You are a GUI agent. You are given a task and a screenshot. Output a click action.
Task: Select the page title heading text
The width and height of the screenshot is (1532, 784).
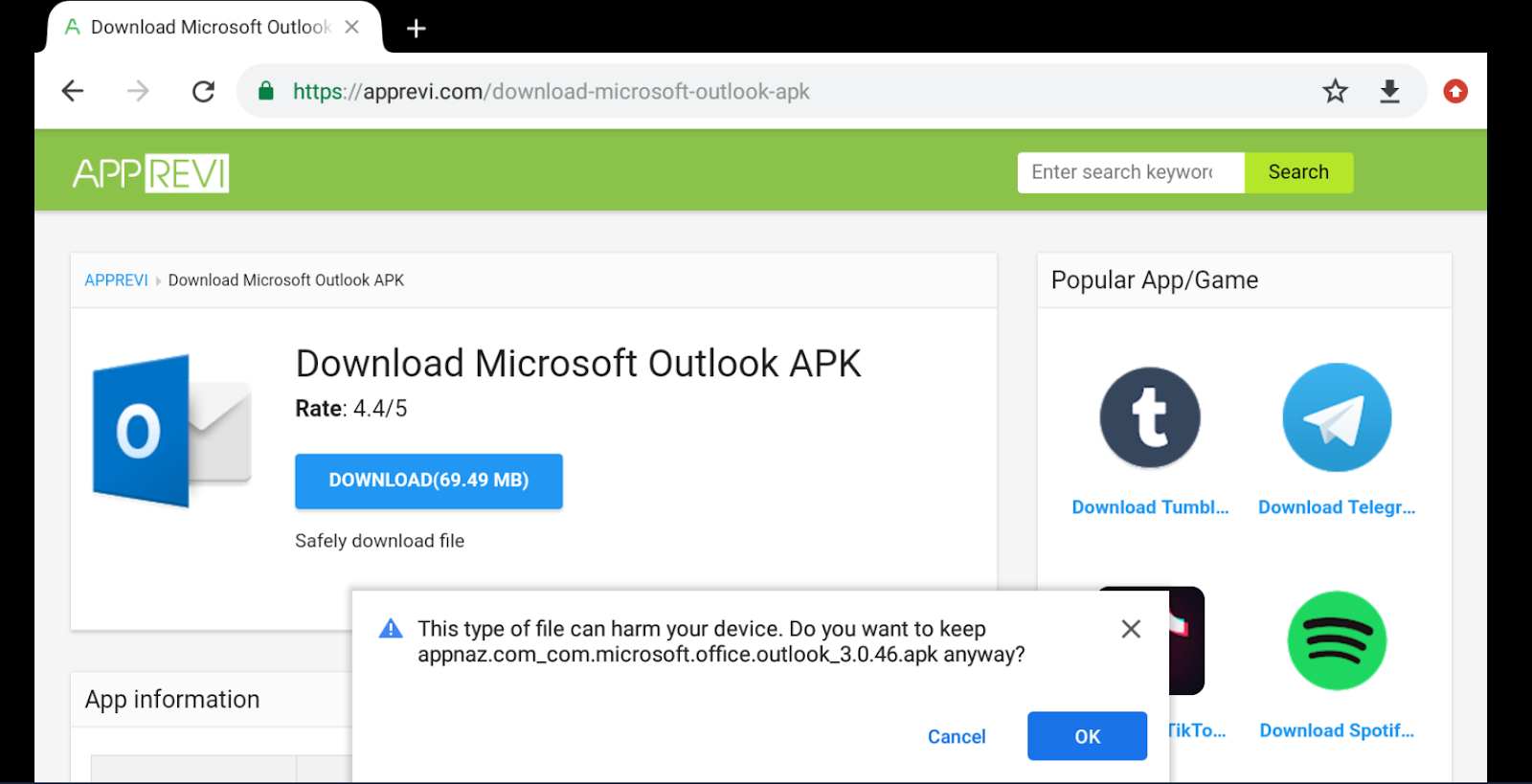(x=578, y=364)
